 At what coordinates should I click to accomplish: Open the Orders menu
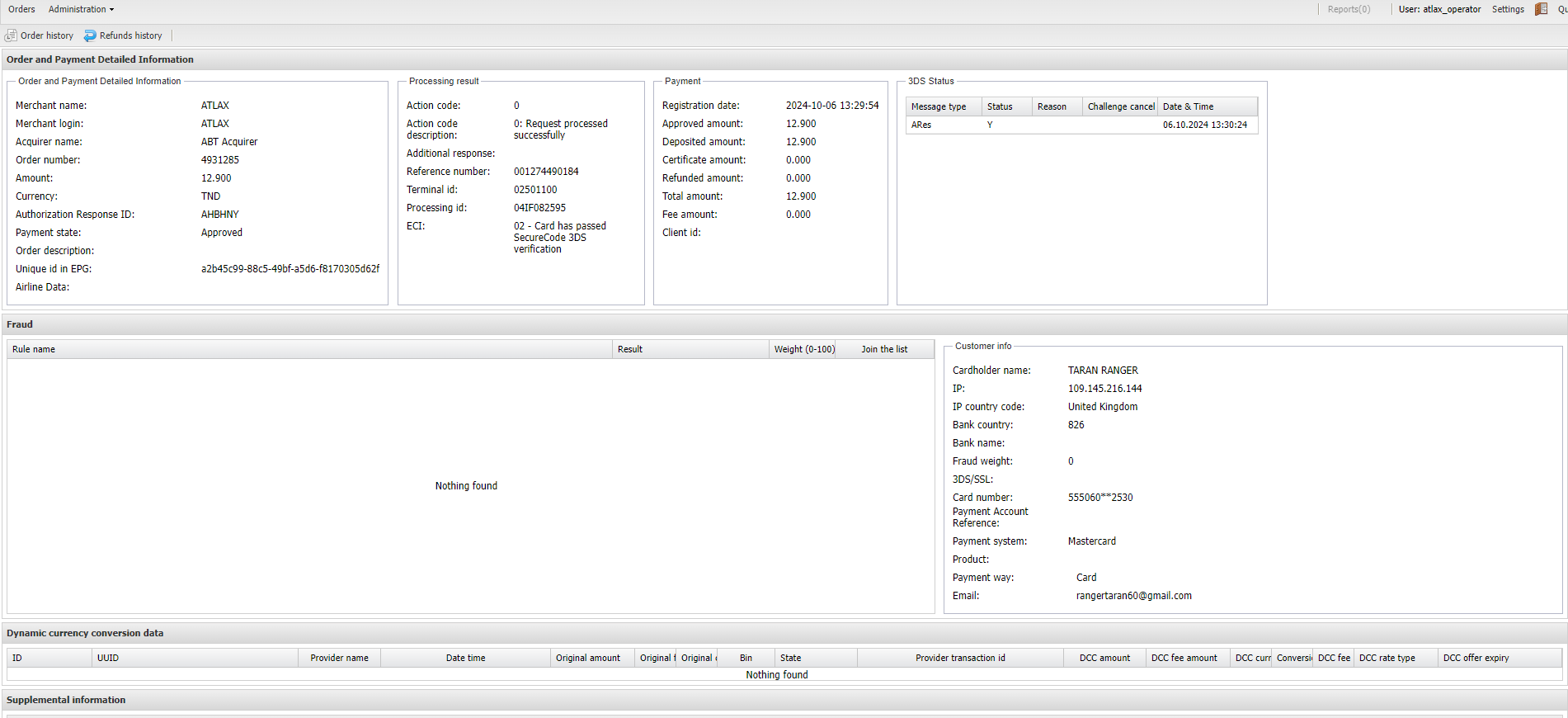(21, 9)
